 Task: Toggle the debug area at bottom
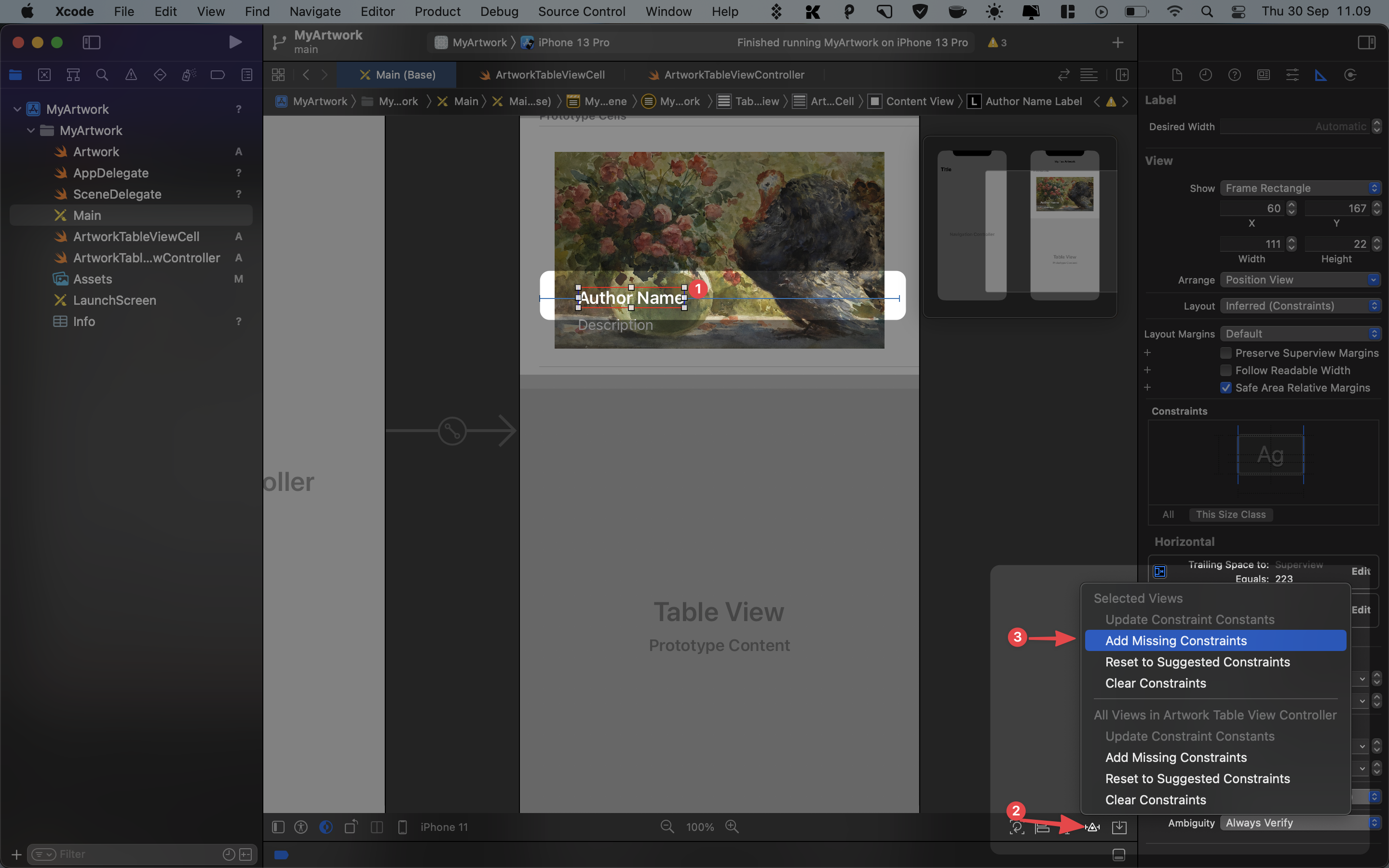(x=1118, y=854)
